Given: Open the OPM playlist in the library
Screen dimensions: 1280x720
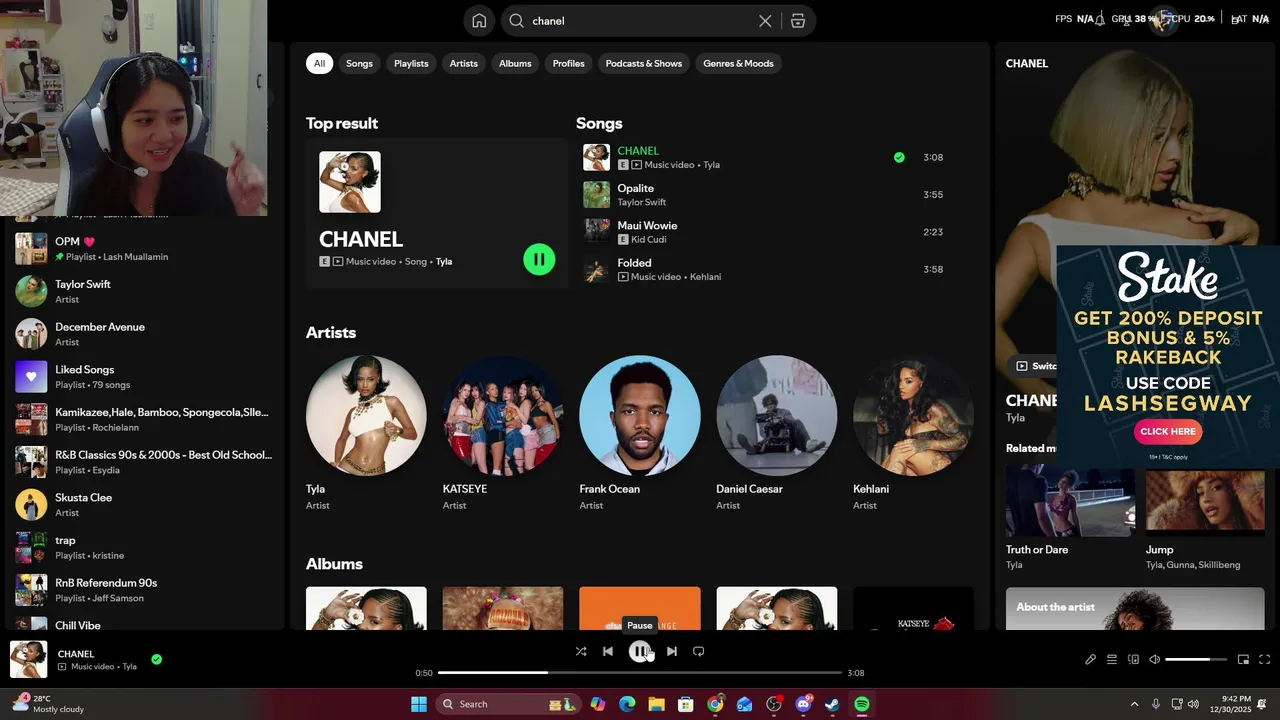Looking at the screenshot, I should (x=144, y=249).
